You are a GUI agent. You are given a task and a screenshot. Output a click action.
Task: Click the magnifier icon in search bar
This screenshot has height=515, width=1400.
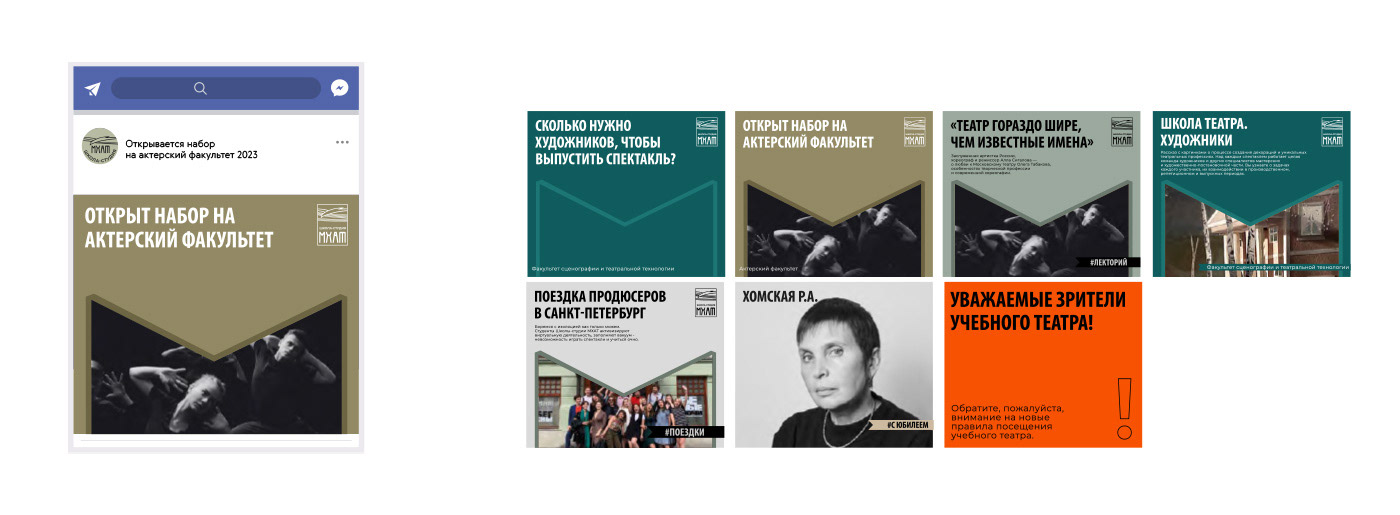coord(200,88)
